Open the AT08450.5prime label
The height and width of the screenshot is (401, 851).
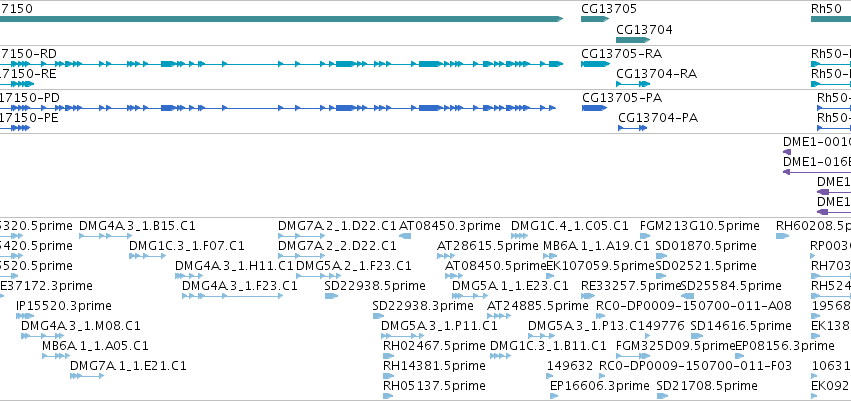(496, 266)
